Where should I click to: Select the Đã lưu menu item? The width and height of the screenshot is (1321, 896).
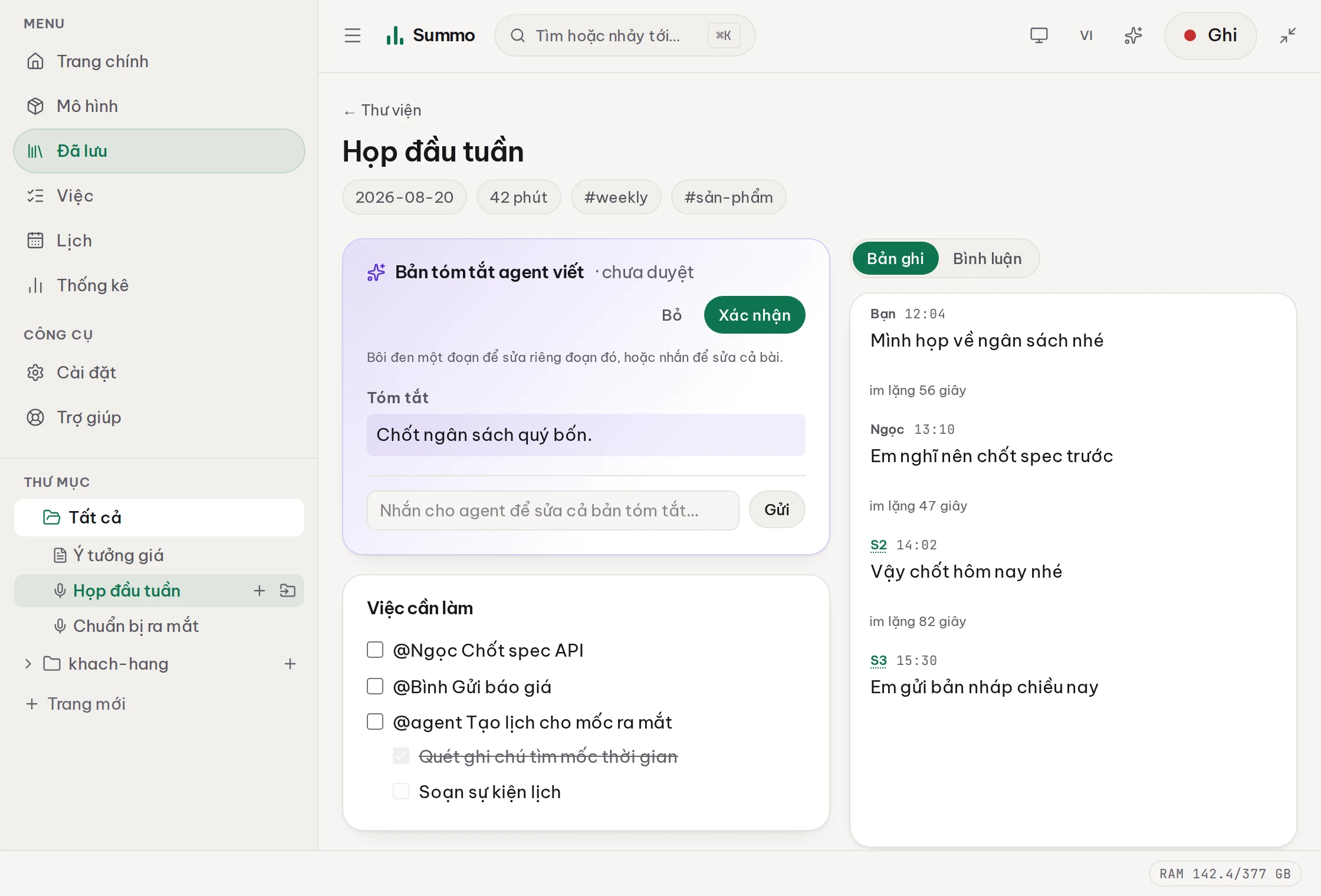[159, 151]
